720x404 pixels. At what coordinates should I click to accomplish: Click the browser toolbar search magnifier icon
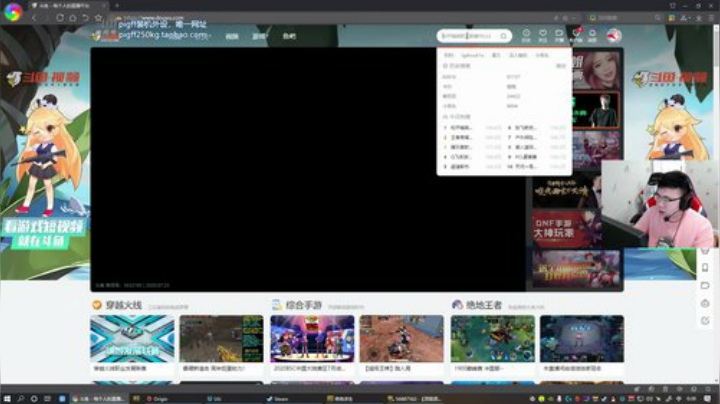pos(658,18)
